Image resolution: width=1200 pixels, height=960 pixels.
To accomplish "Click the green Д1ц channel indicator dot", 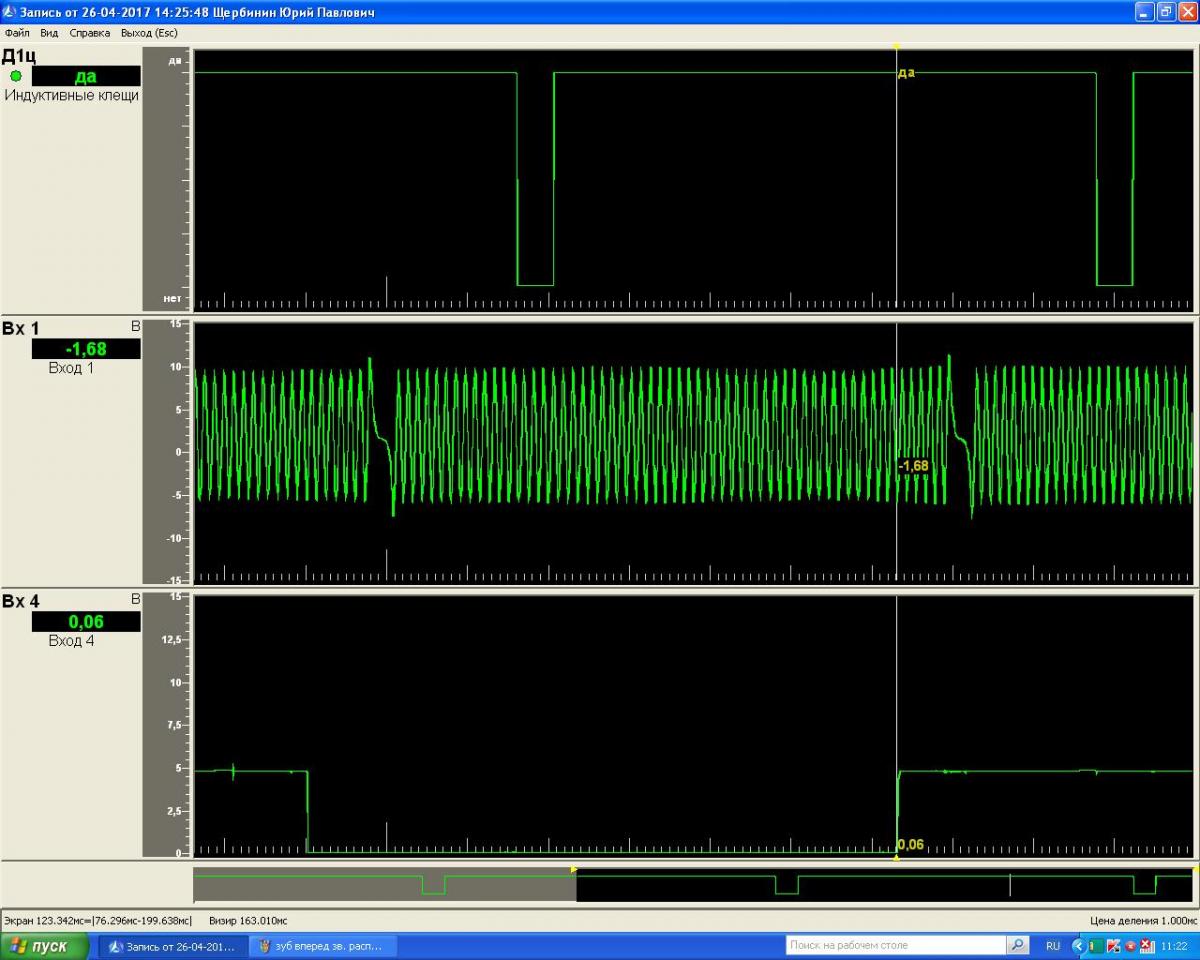I will 16,76.
